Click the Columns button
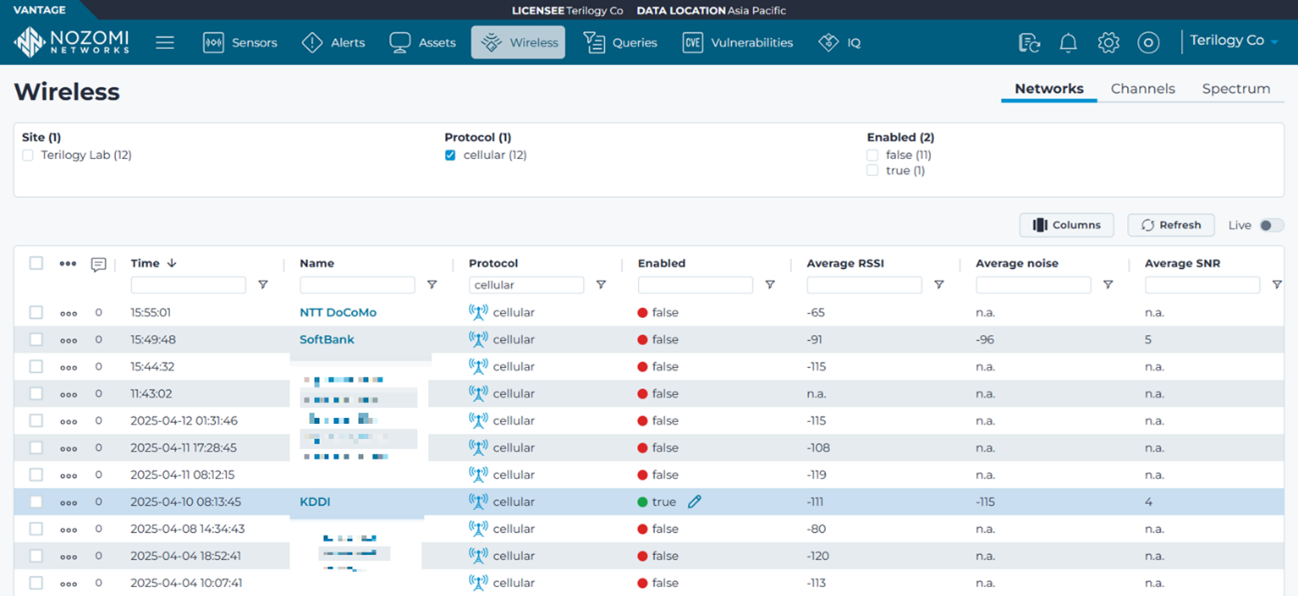1298x596 pixels. 1067,225
